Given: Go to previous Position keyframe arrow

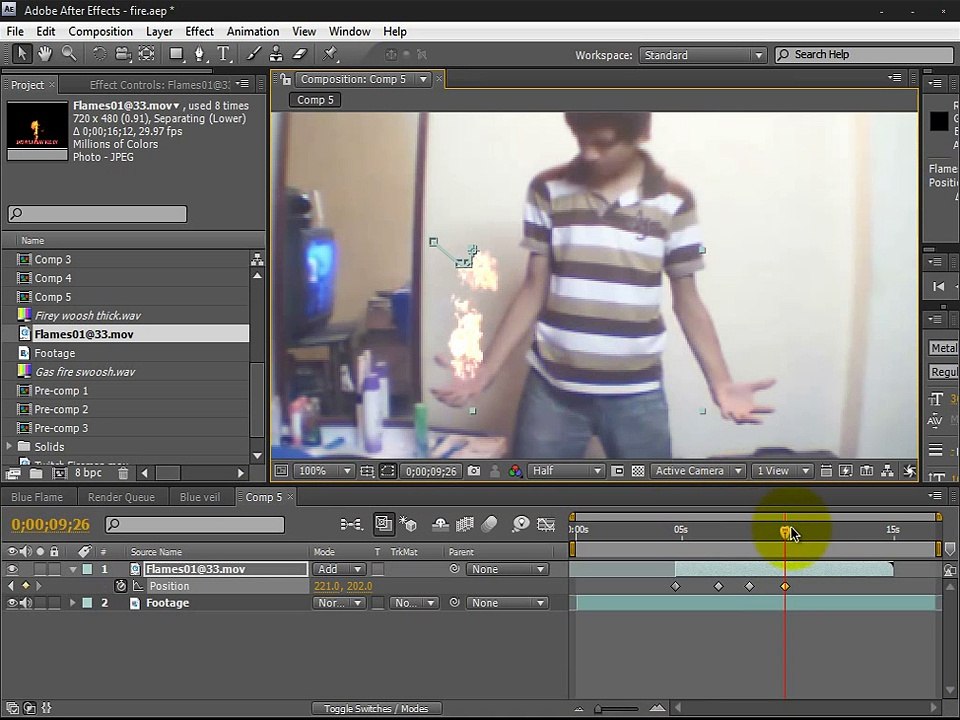Looking at the screenshot, I should (x=11, y=586).
